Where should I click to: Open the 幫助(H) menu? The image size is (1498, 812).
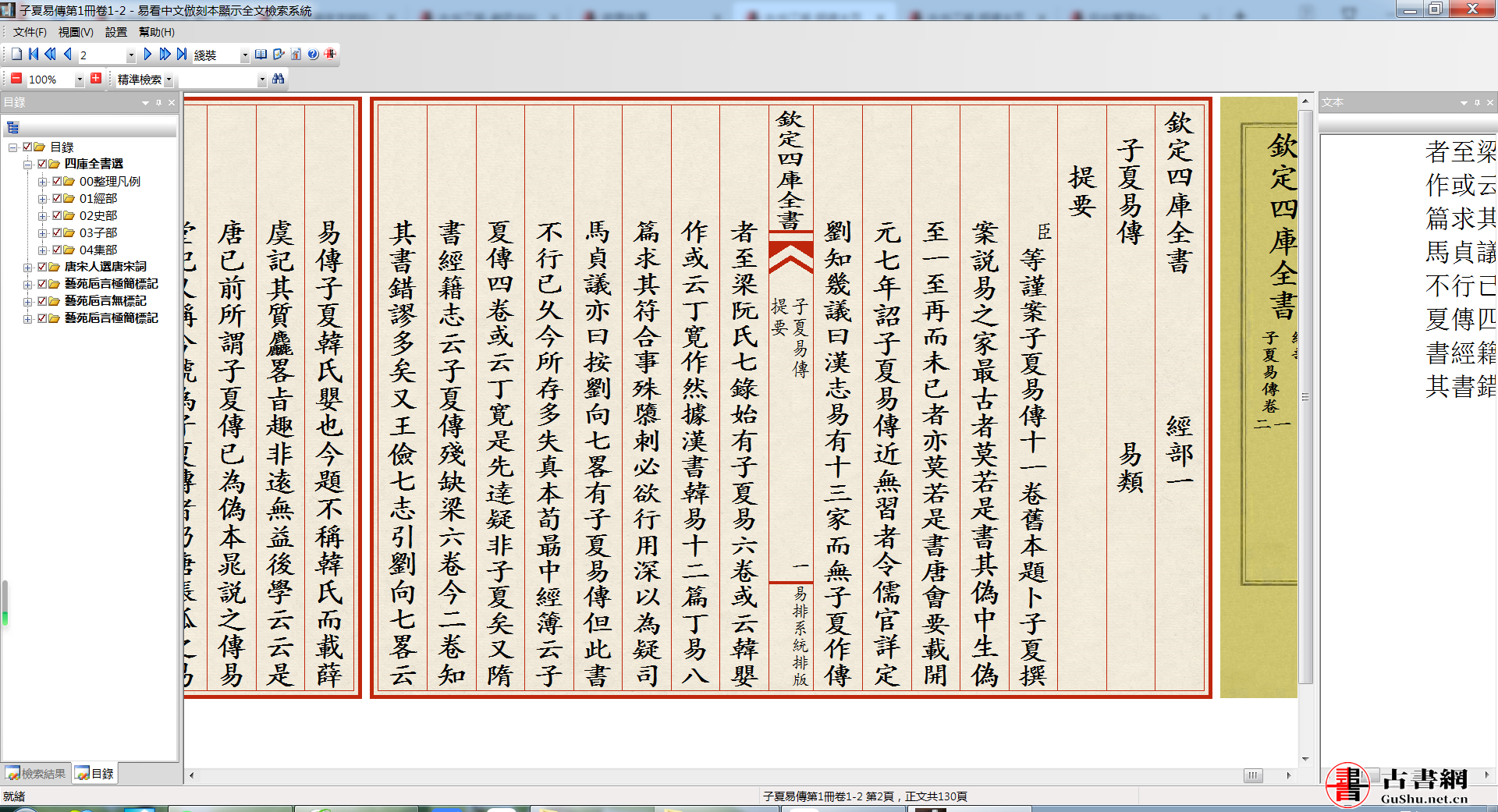(157, 32)
